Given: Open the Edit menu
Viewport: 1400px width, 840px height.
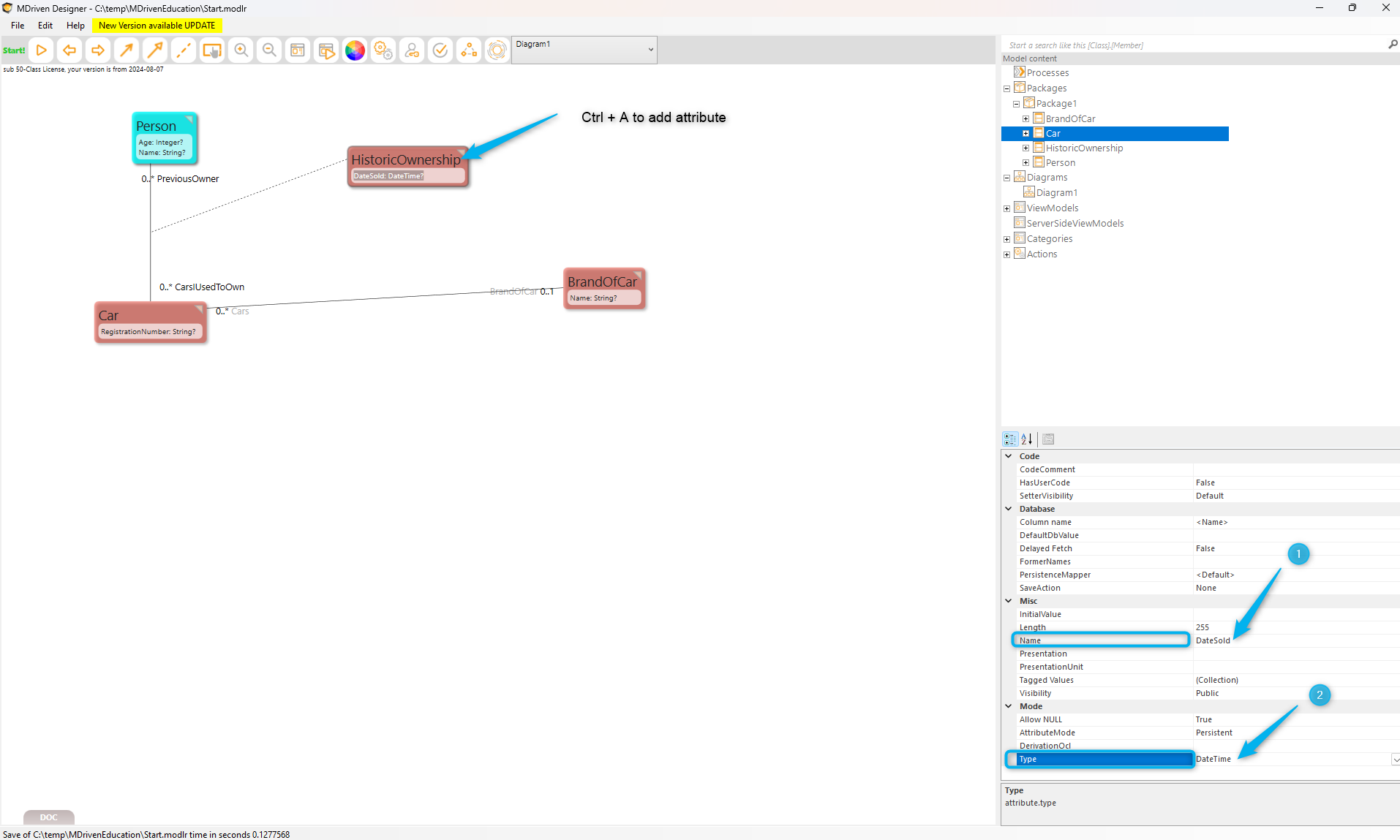Looking at the screenshot, I should 45,26.
